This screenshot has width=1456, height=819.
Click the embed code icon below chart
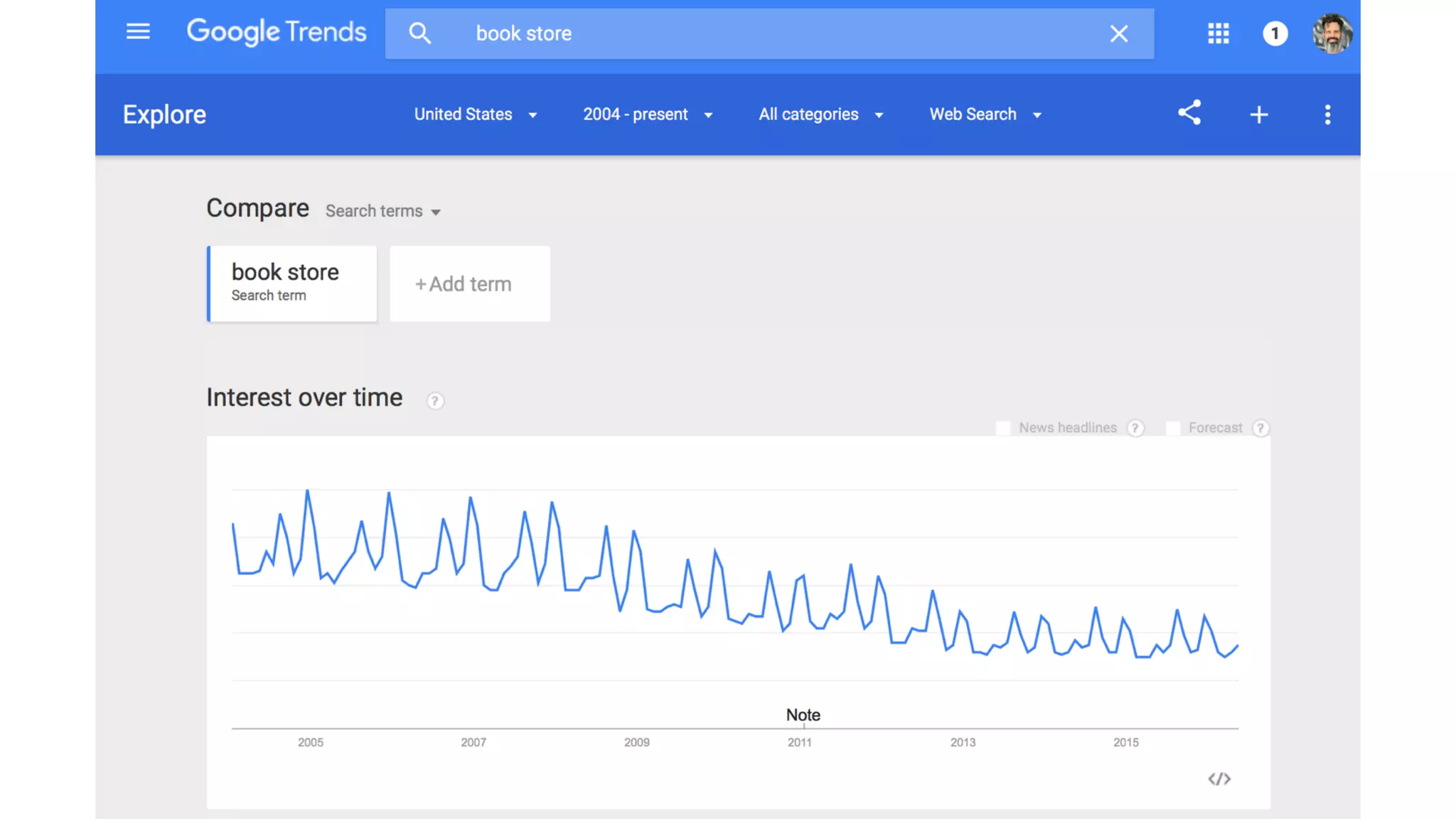[x=1219, y=778]
